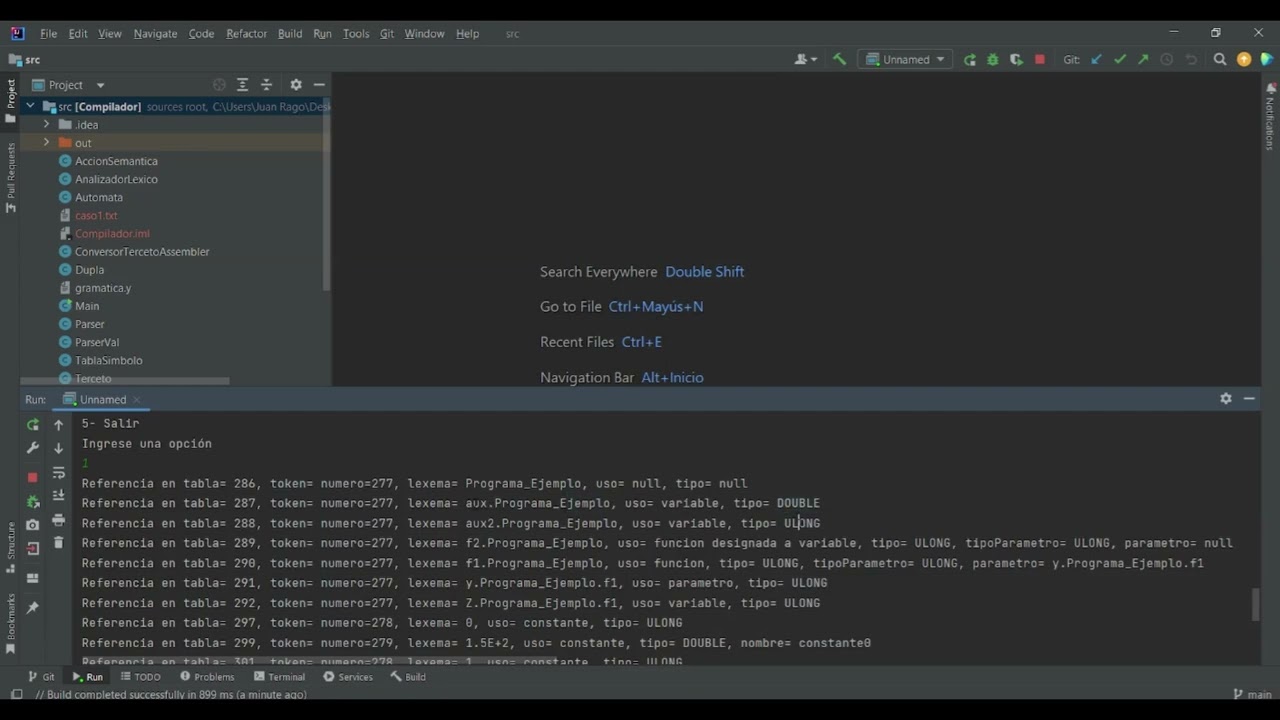This screenshot has width=1280, height=720.
Task: Rerun the program in the Run panel
Action: (33, 424)
